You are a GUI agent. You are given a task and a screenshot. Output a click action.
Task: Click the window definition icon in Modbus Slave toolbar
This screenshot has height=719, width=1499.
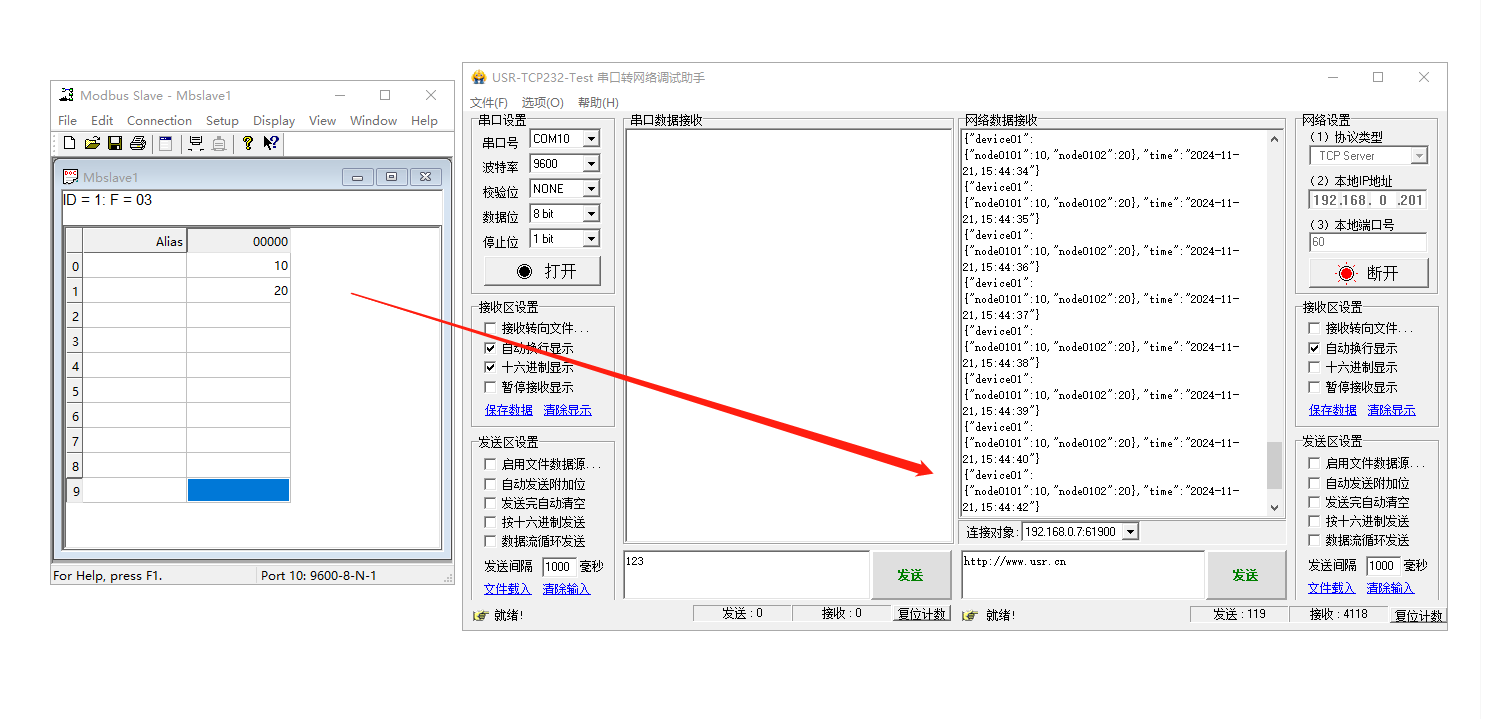tap(166, 144)
